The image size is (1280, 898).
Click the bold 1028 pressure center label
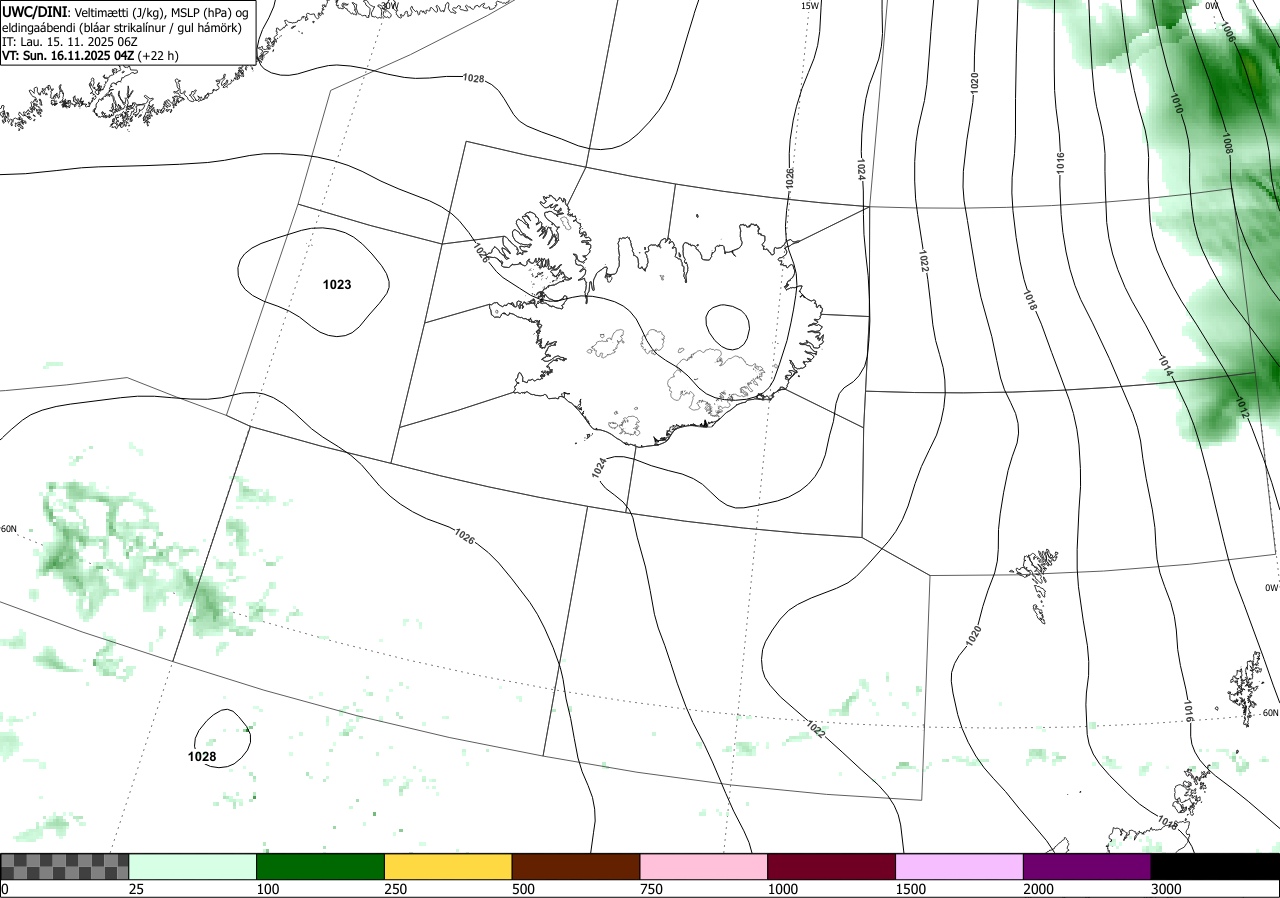[x=202, y=757]
